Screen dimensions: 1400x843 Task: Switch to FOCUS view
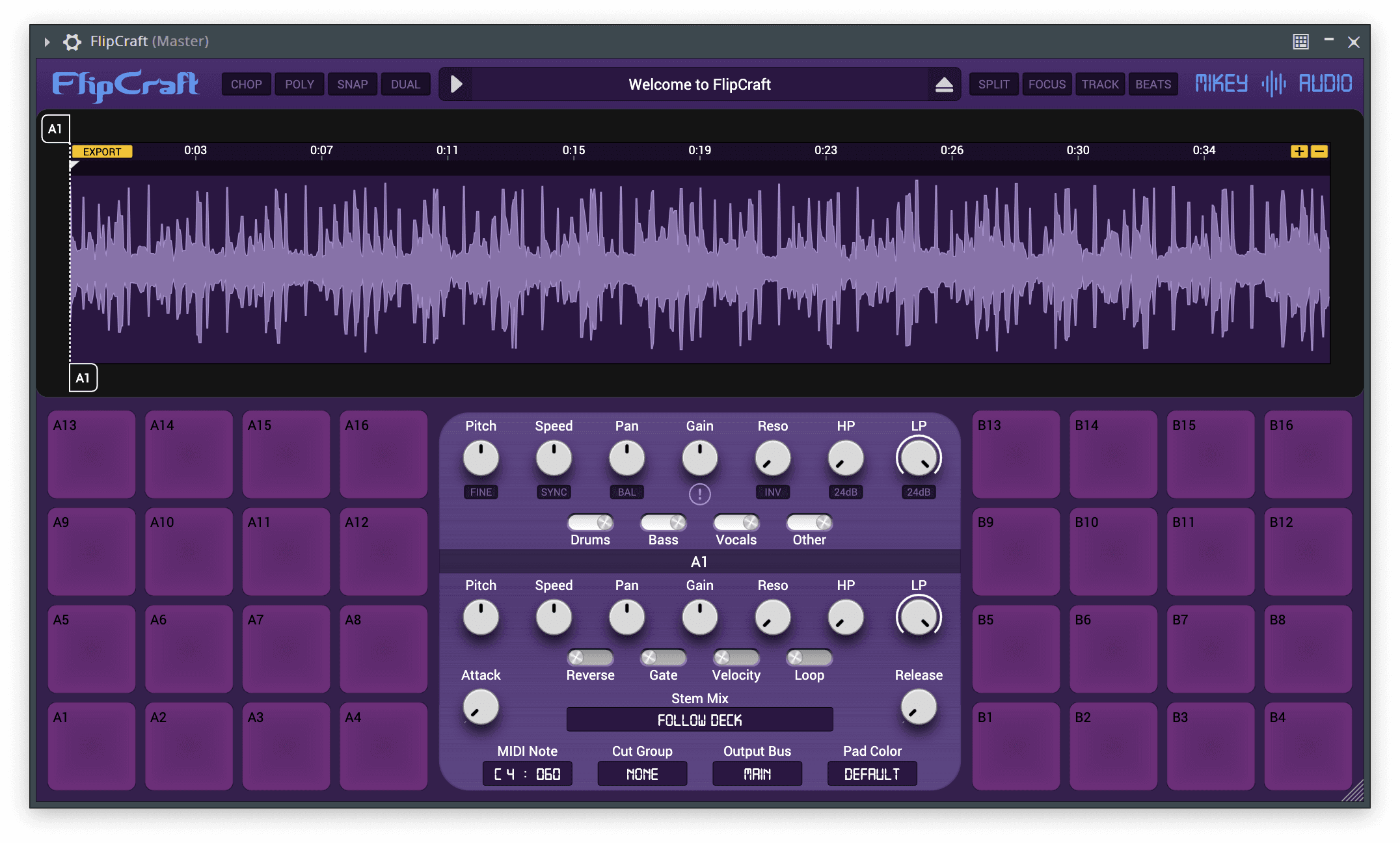pyautogui.click(x=1047, y=85)
